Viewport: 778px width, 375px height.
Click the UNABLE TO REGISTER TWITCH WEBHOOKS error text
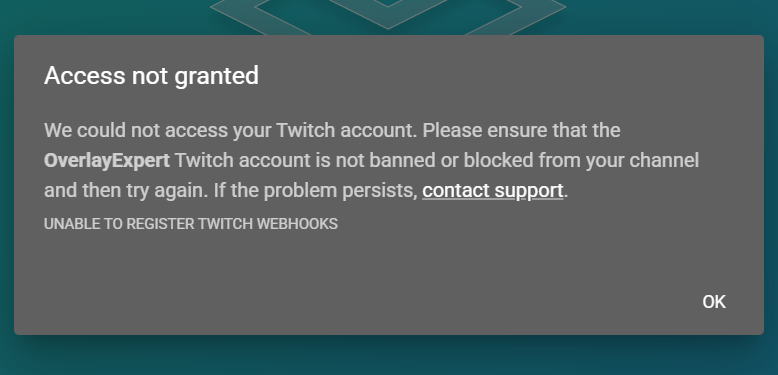[191, 224]
